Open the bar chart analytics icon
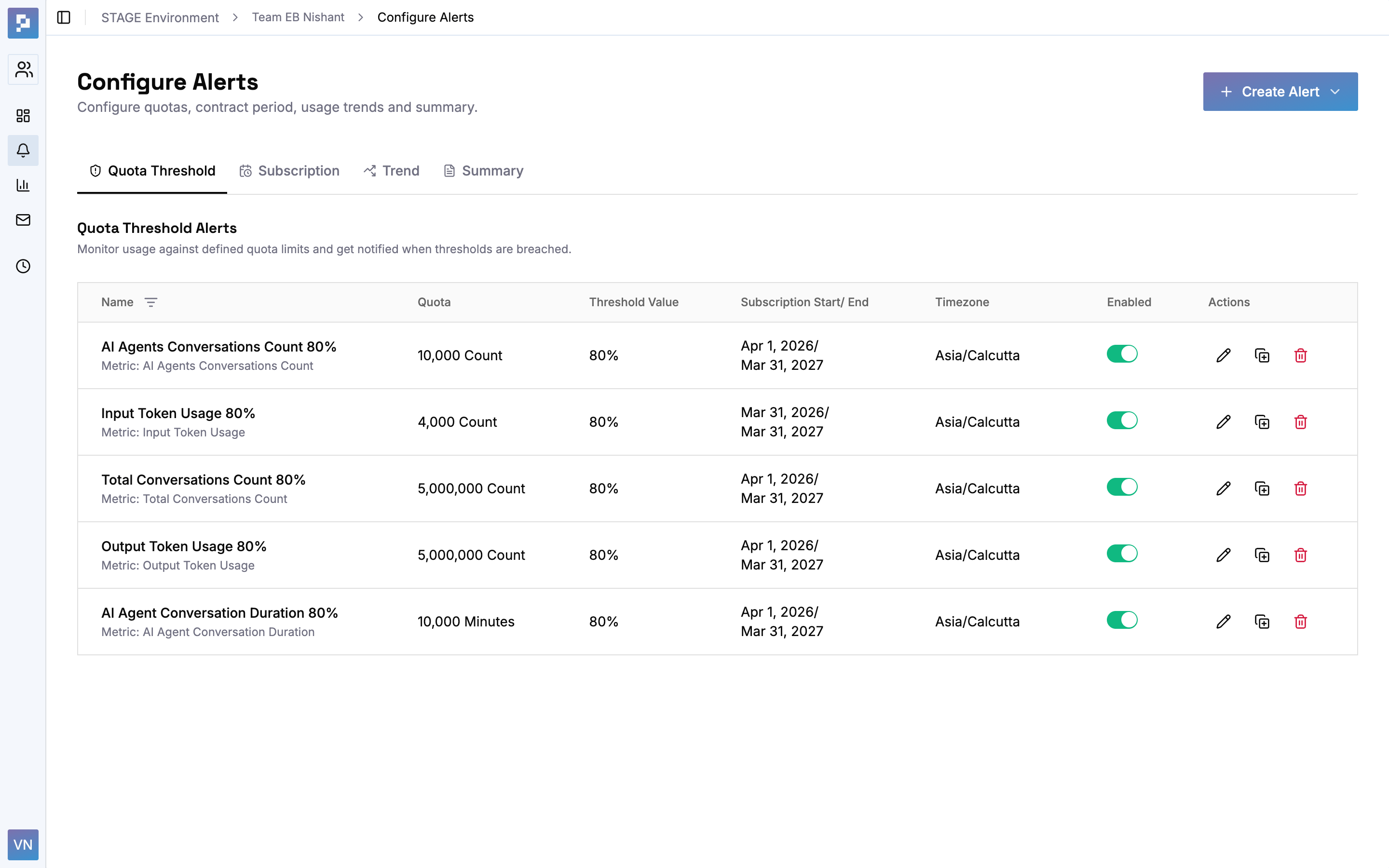The image size is (1389, 868). click(23, 185)
